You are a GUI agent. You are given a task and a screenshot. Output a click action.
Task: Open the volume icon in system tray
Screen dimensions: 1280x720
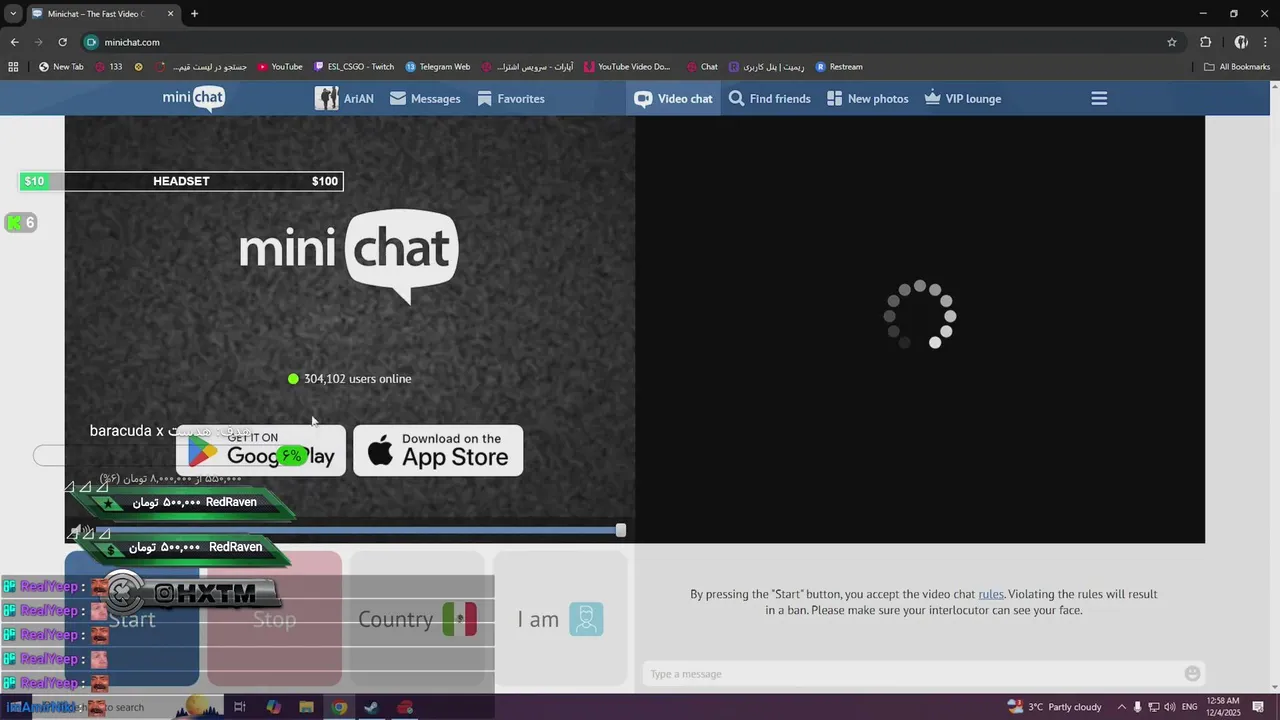[x=1170, y=707]
